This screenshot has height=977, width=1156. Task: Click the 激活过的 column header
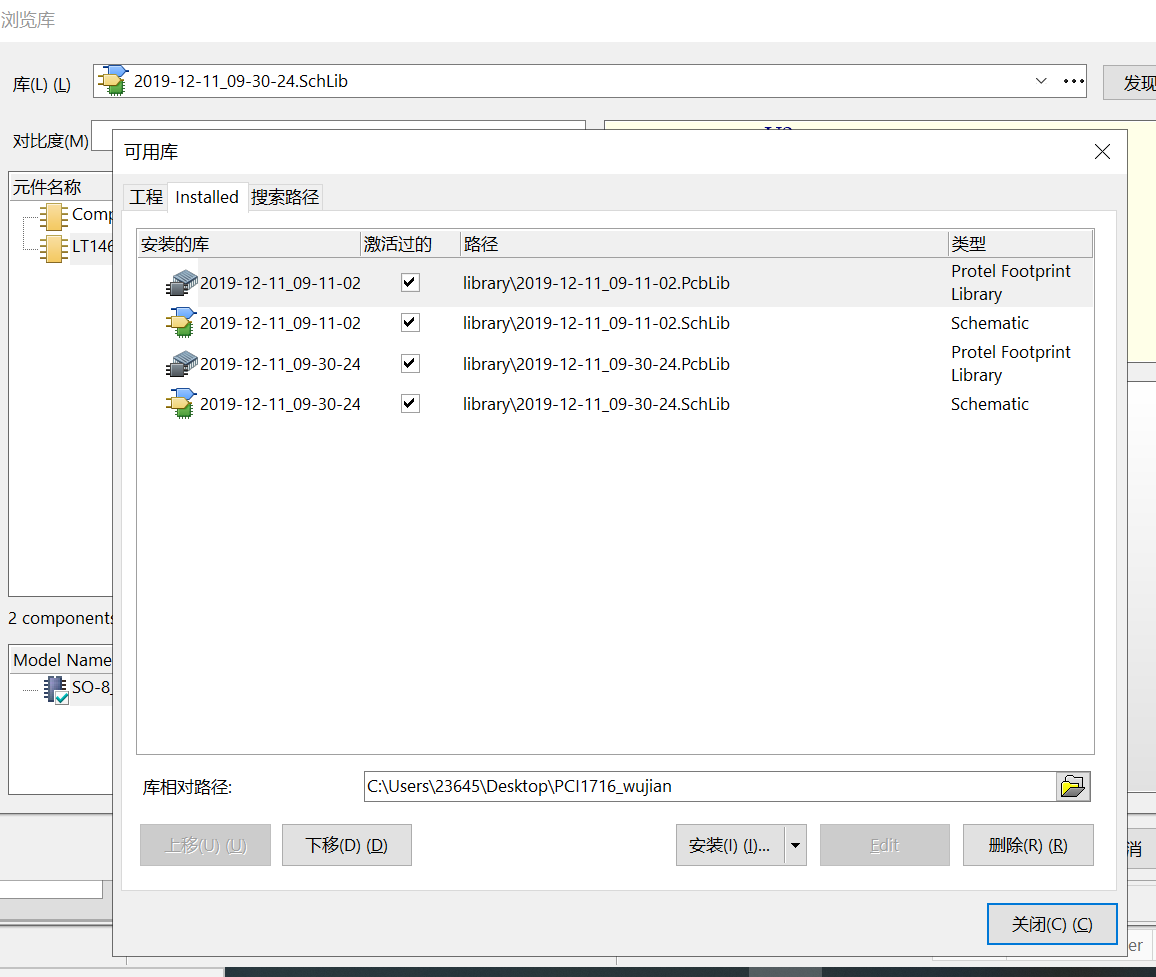411,244
